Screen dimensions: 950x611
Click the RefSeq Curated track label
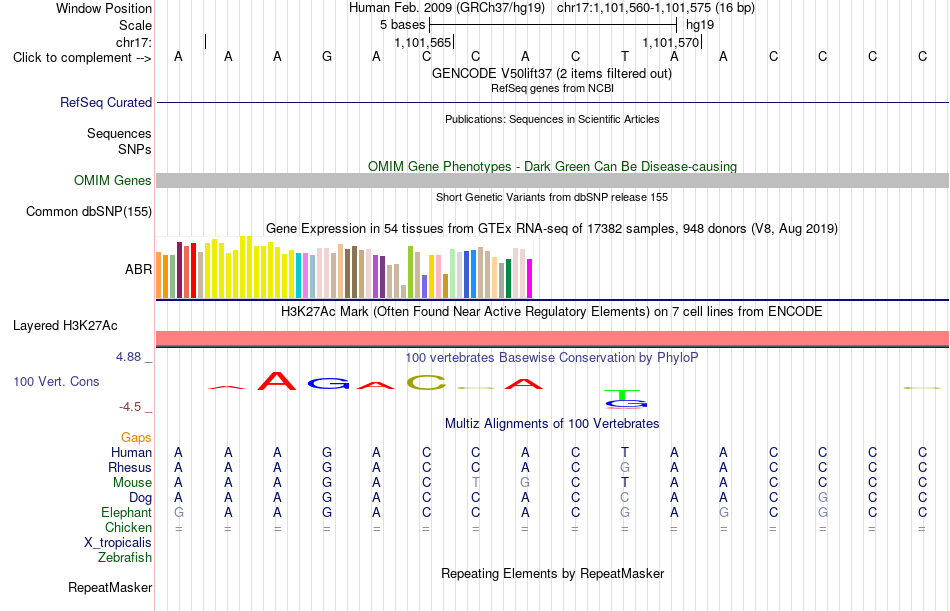point(106,102)
